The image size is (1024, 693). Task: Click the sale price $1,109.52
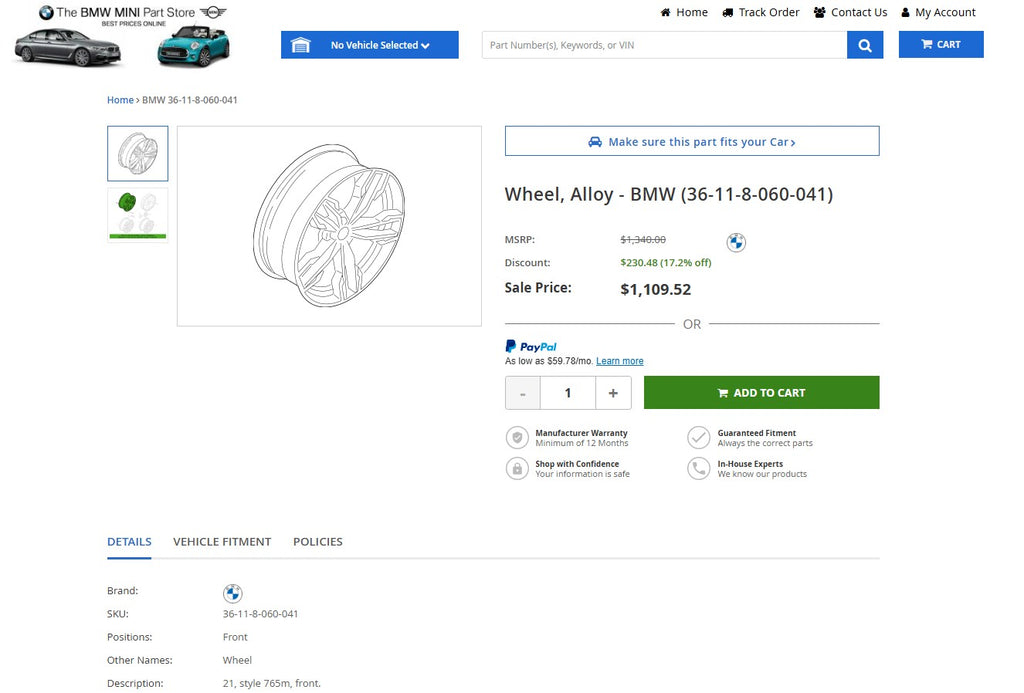(656, 289)
